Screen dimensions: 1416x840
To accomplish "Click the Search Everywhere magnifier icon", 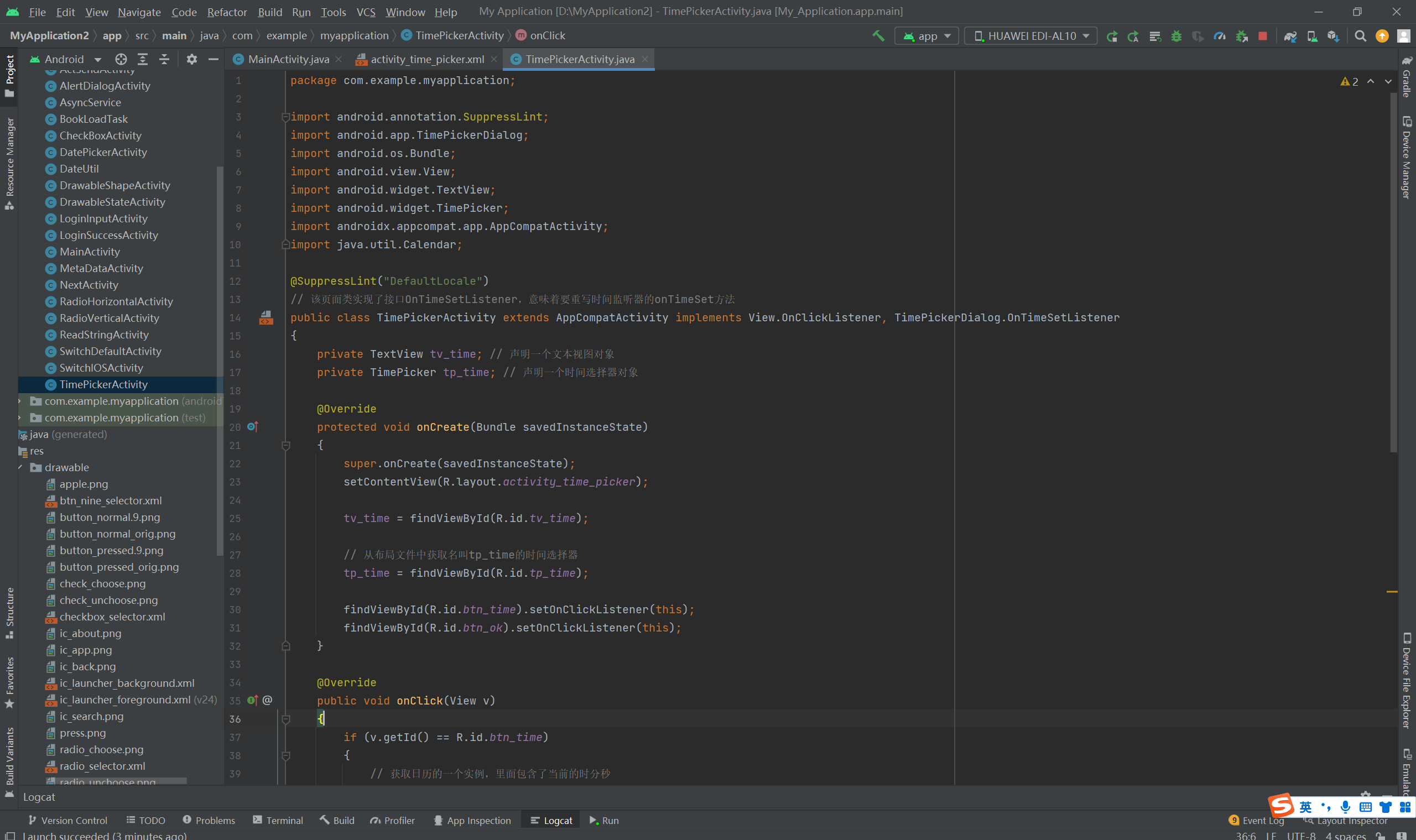I will (1360, 35).
